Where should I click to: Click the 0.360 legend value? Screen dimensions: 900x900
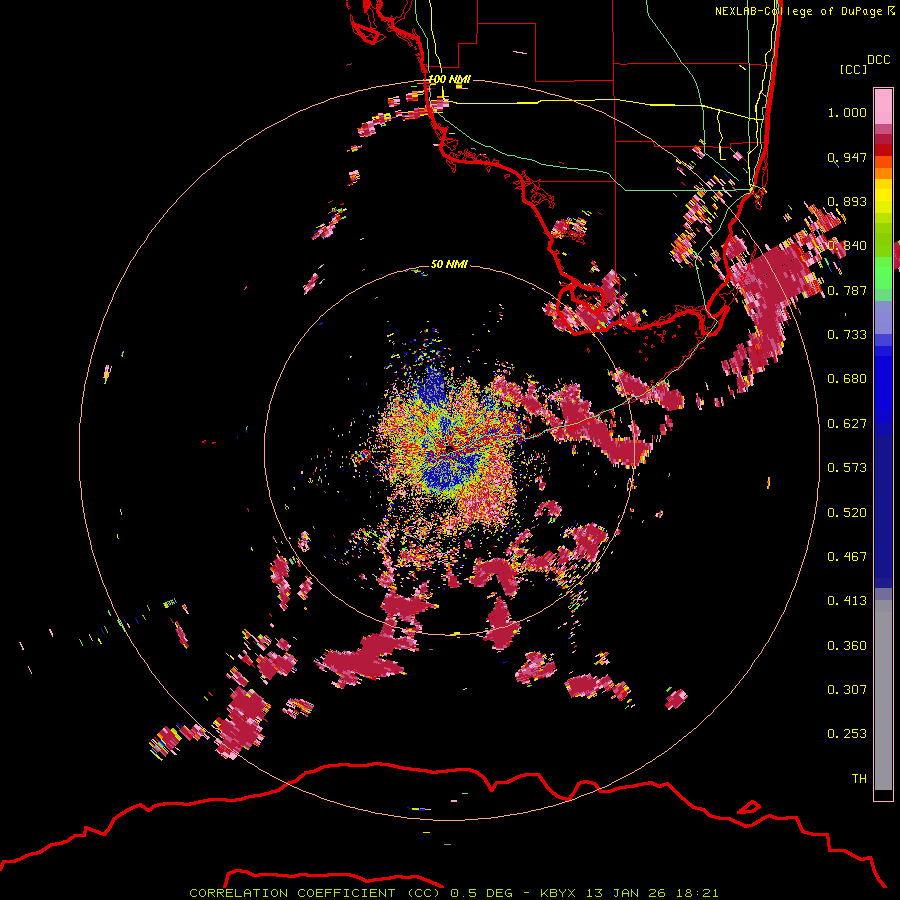coord(847,646)
